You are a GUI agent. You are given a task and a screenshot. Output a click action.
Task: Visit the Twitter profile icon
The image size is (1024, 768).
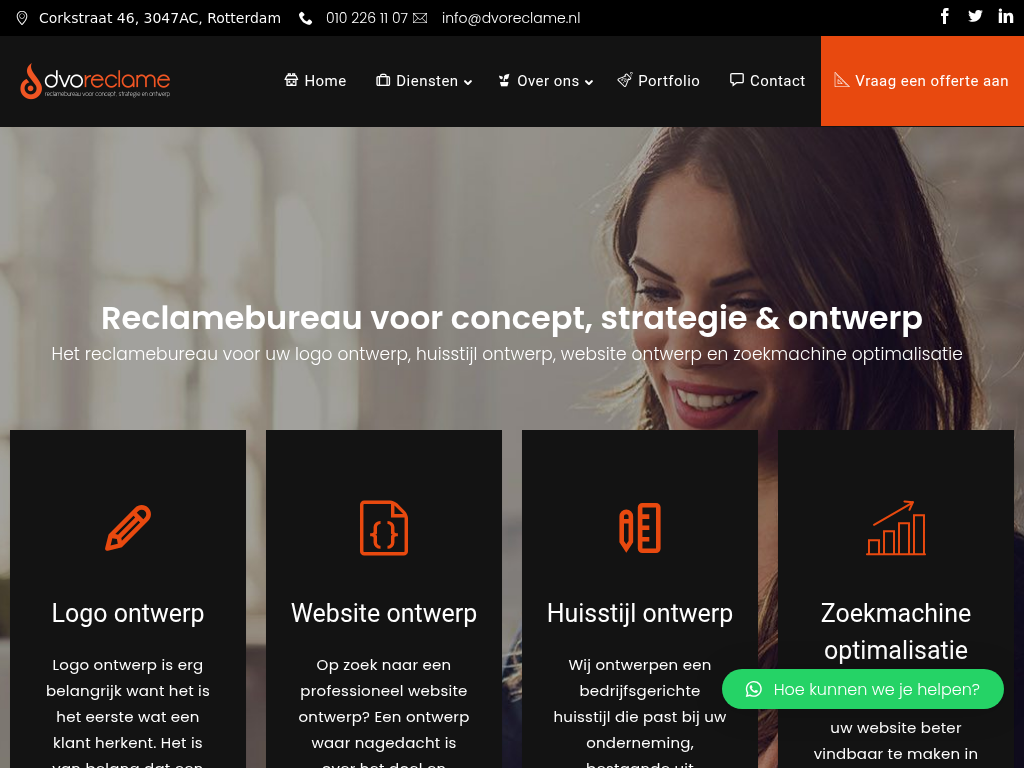975,16
